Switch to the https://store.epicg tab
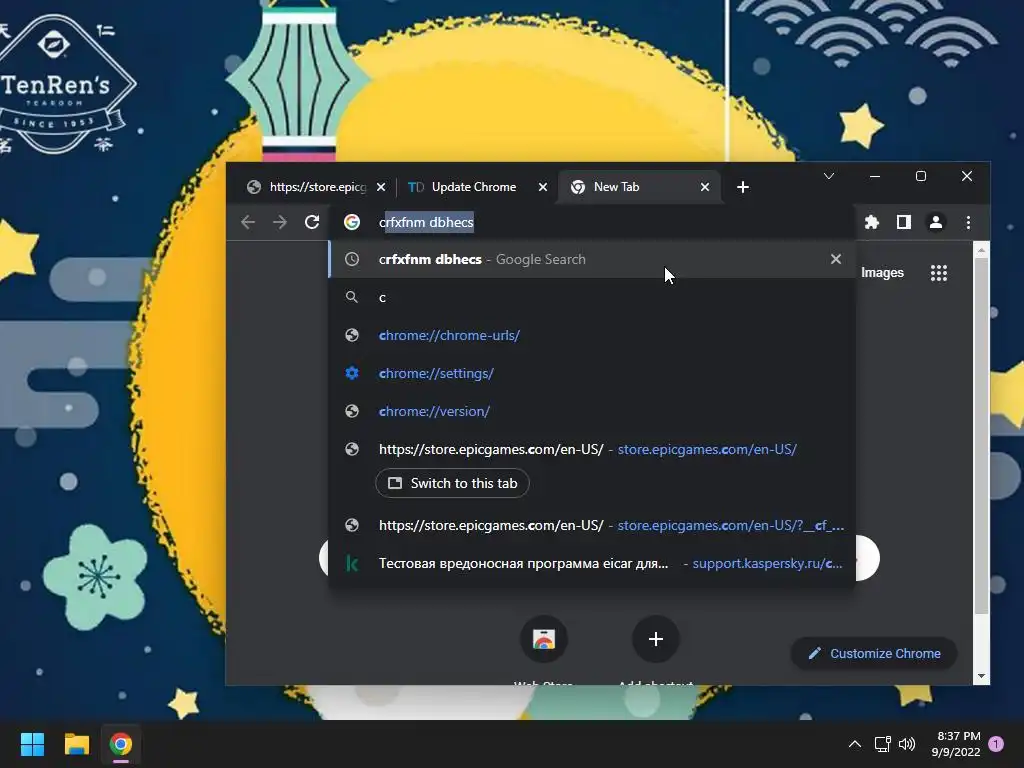Viewport: 1024px width, 768px height. click(x=316, y=187)
